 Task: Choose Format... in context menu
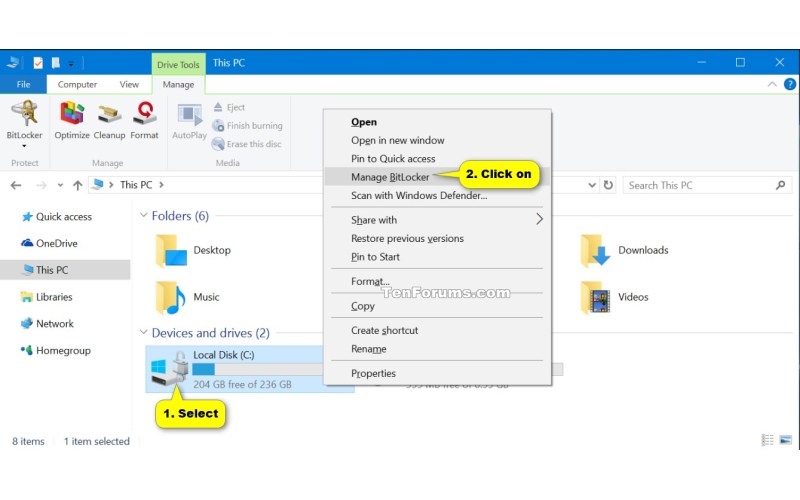coord(437,281)
